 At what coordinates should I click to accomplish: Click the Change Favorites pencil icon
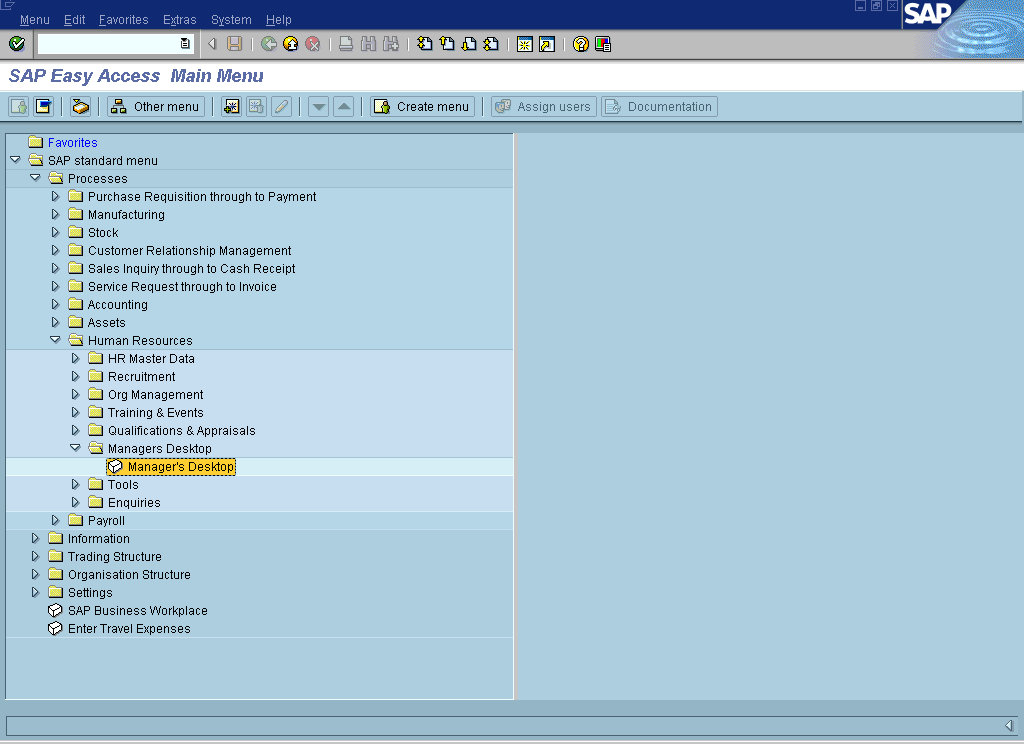click(281, 106)
